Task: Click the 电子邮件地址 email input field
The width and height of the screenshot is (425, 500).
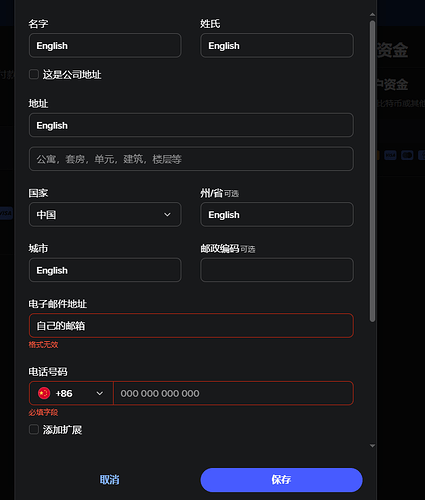Action: [191, 326]
